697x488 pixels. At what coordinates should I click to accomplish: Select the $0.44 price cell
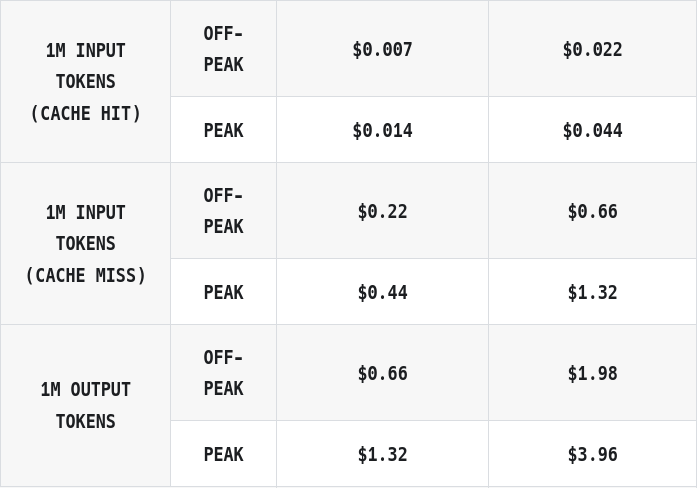(x=382, y=292)
